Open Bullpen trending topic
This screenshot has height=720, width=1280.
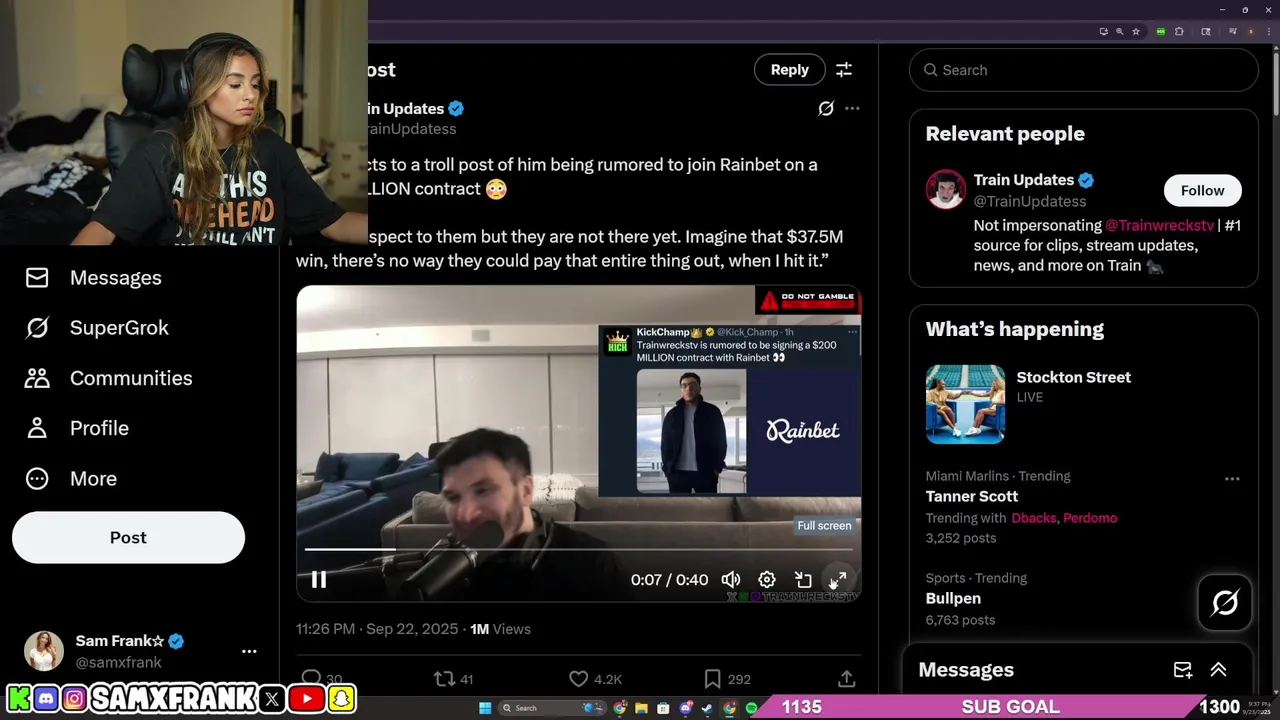point(953,598)
